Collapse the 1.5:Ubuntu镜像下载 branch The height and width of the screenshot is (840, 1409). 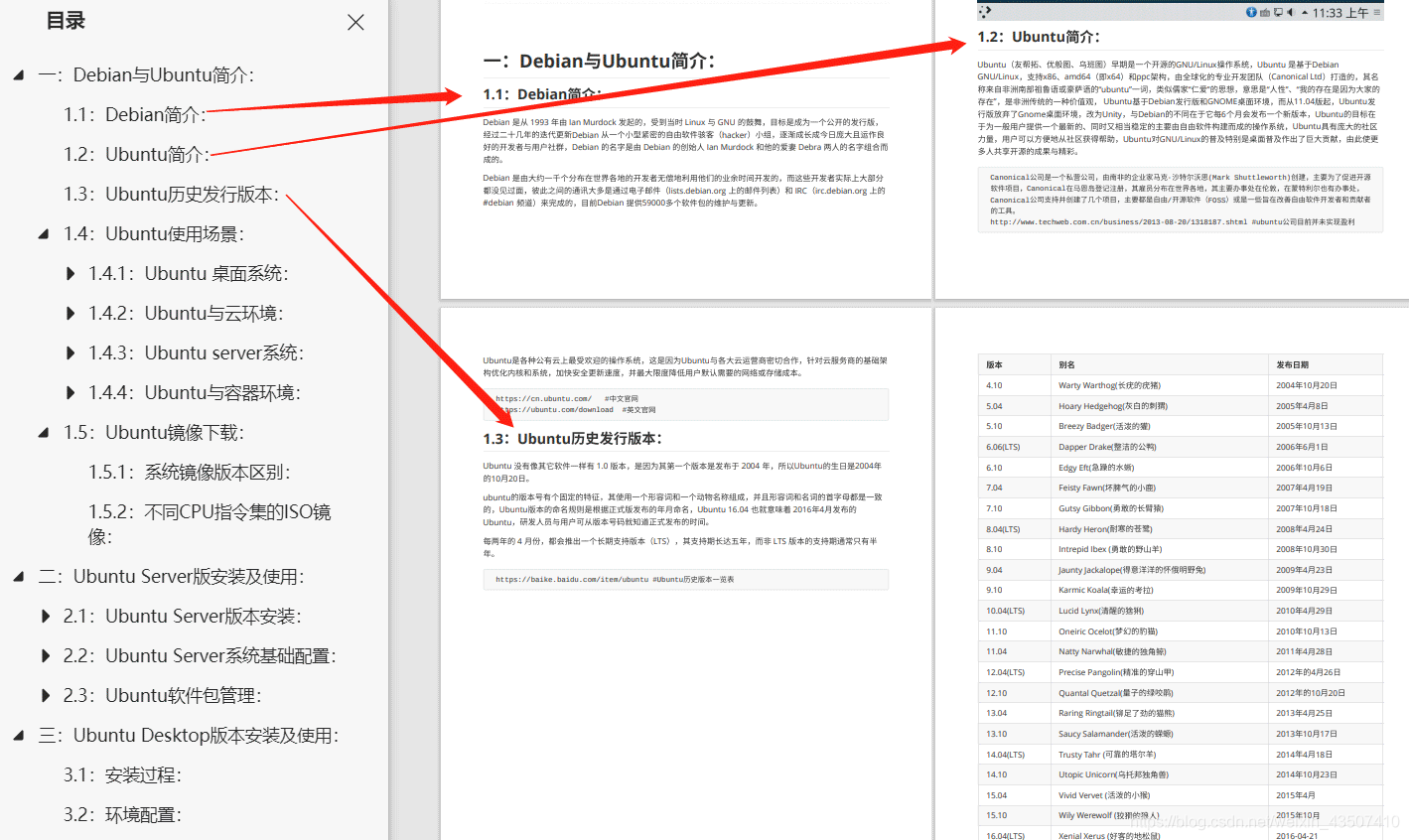[43, 433]
